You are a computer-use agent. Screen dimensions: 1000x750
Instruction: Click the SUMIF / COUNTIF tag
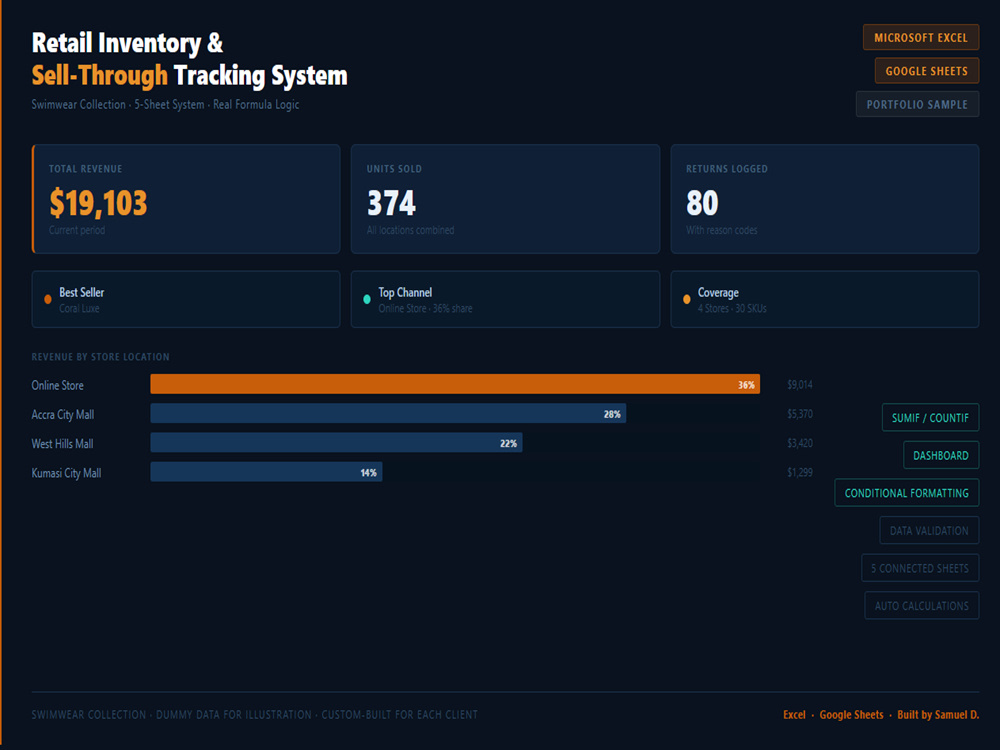coord(930,418)
